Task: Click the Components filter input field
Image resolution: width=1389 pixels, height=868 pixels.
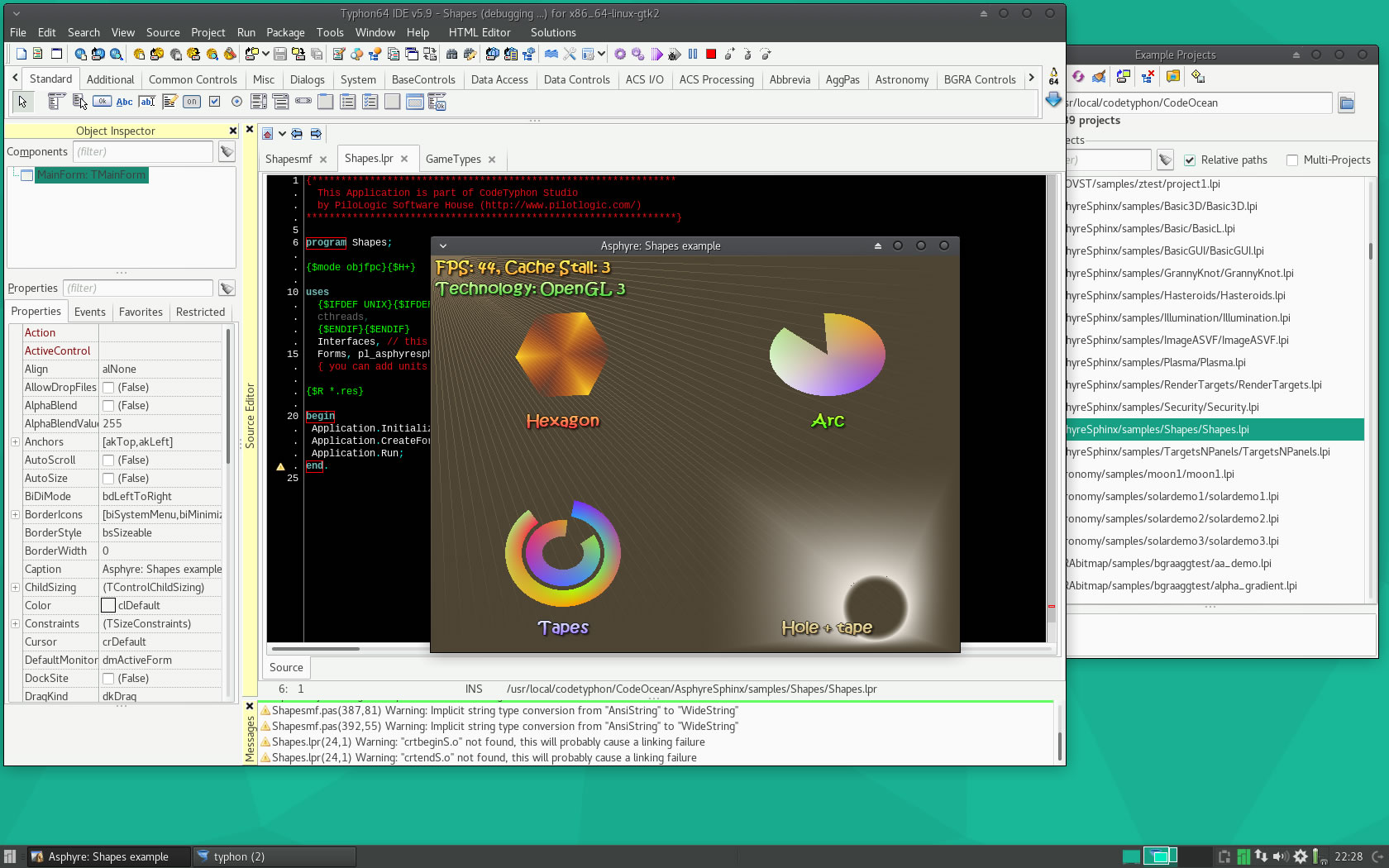Action: click(x=143, y=152)
